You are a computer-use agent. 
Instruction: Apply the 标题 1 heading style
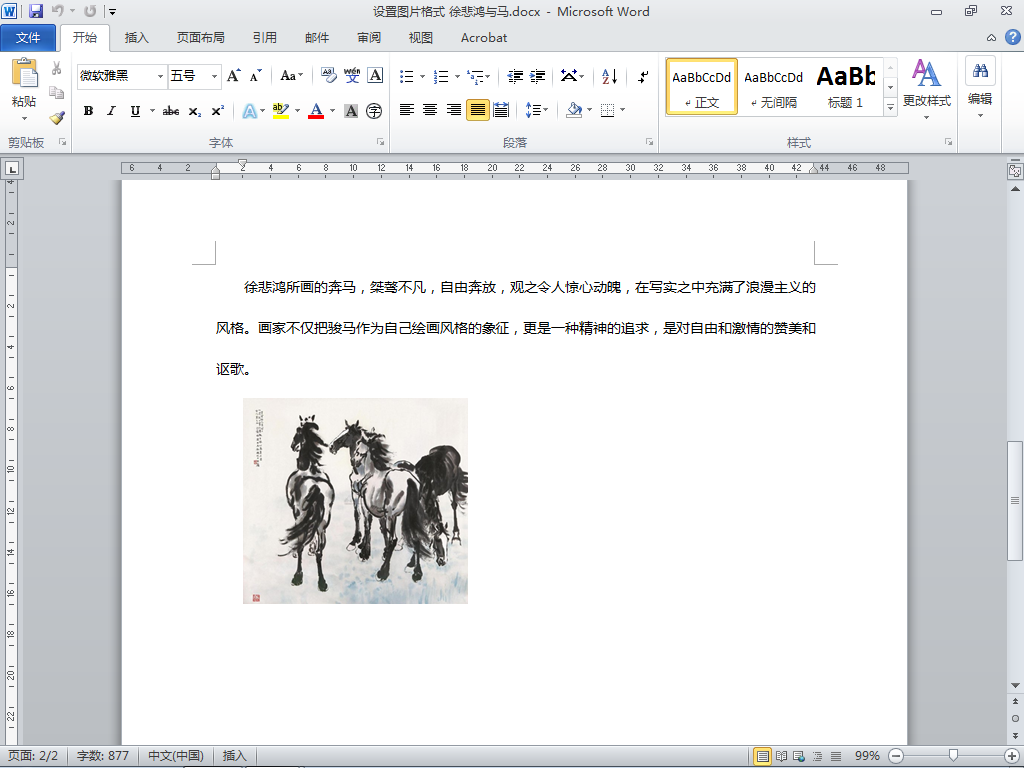point(845,87)
